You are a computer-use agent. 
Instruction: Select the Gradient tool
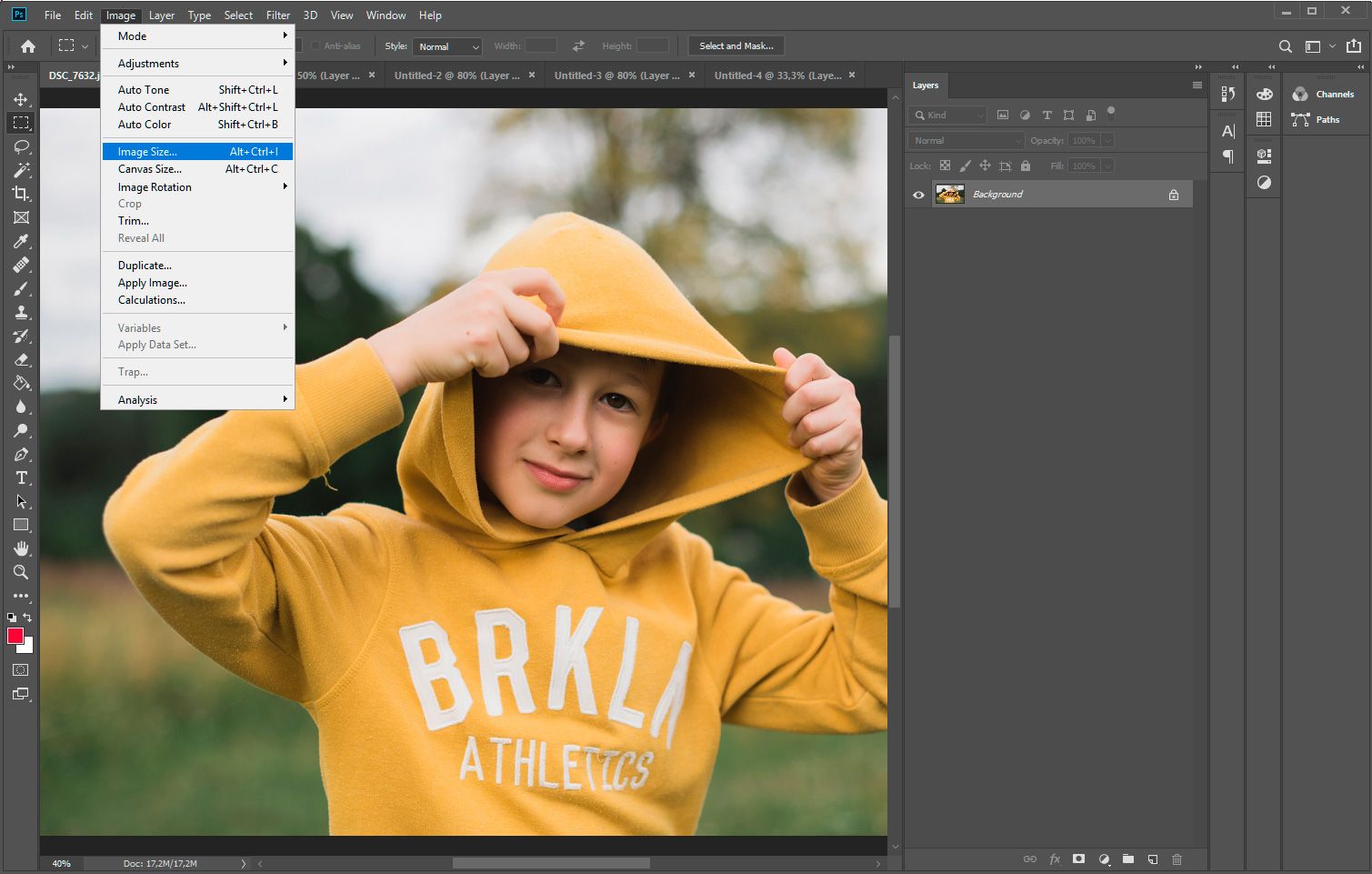[21, 383]
